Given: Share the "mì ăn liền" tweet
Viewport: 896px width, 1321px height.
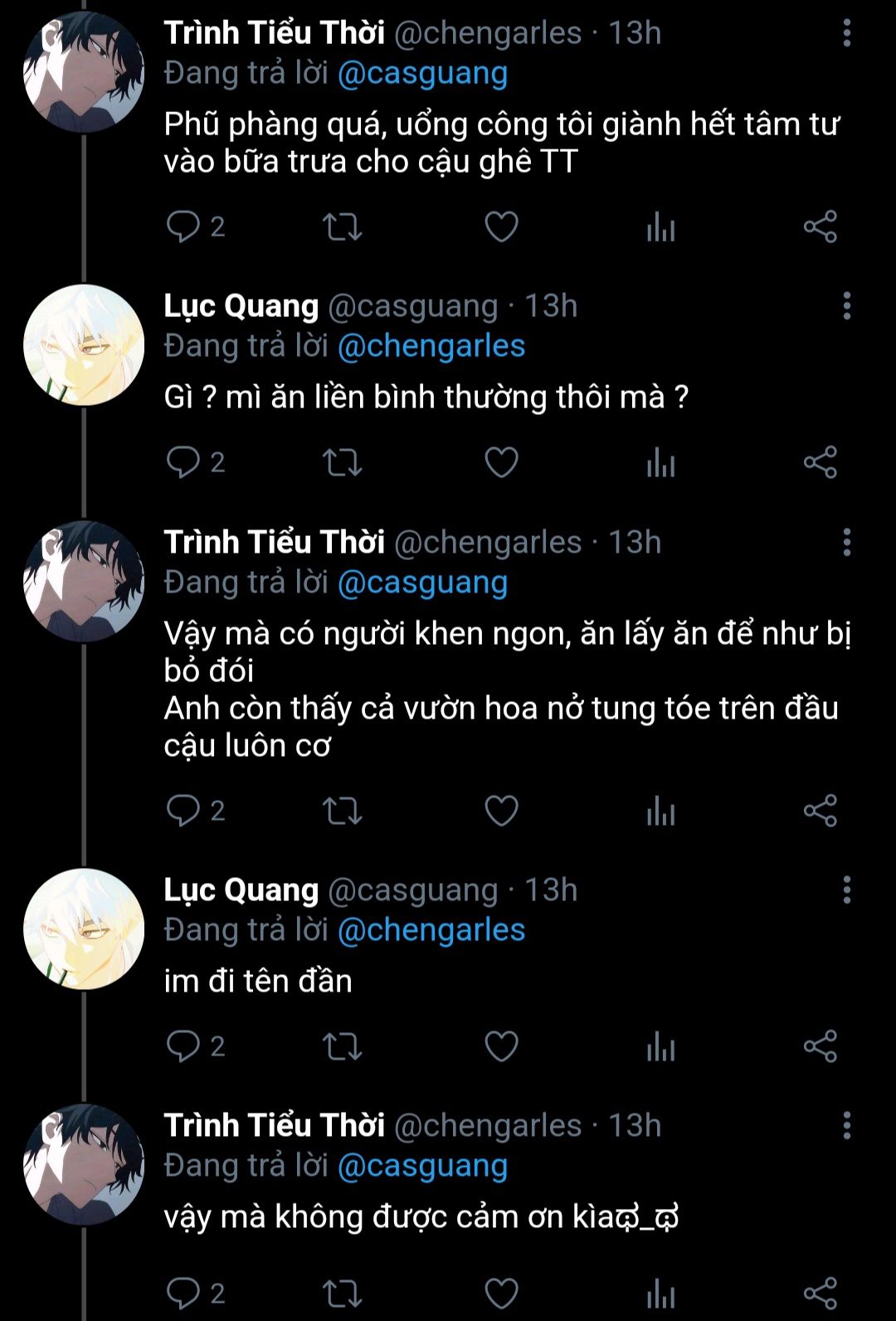Looking at the screenshot, I should [820, 462].
